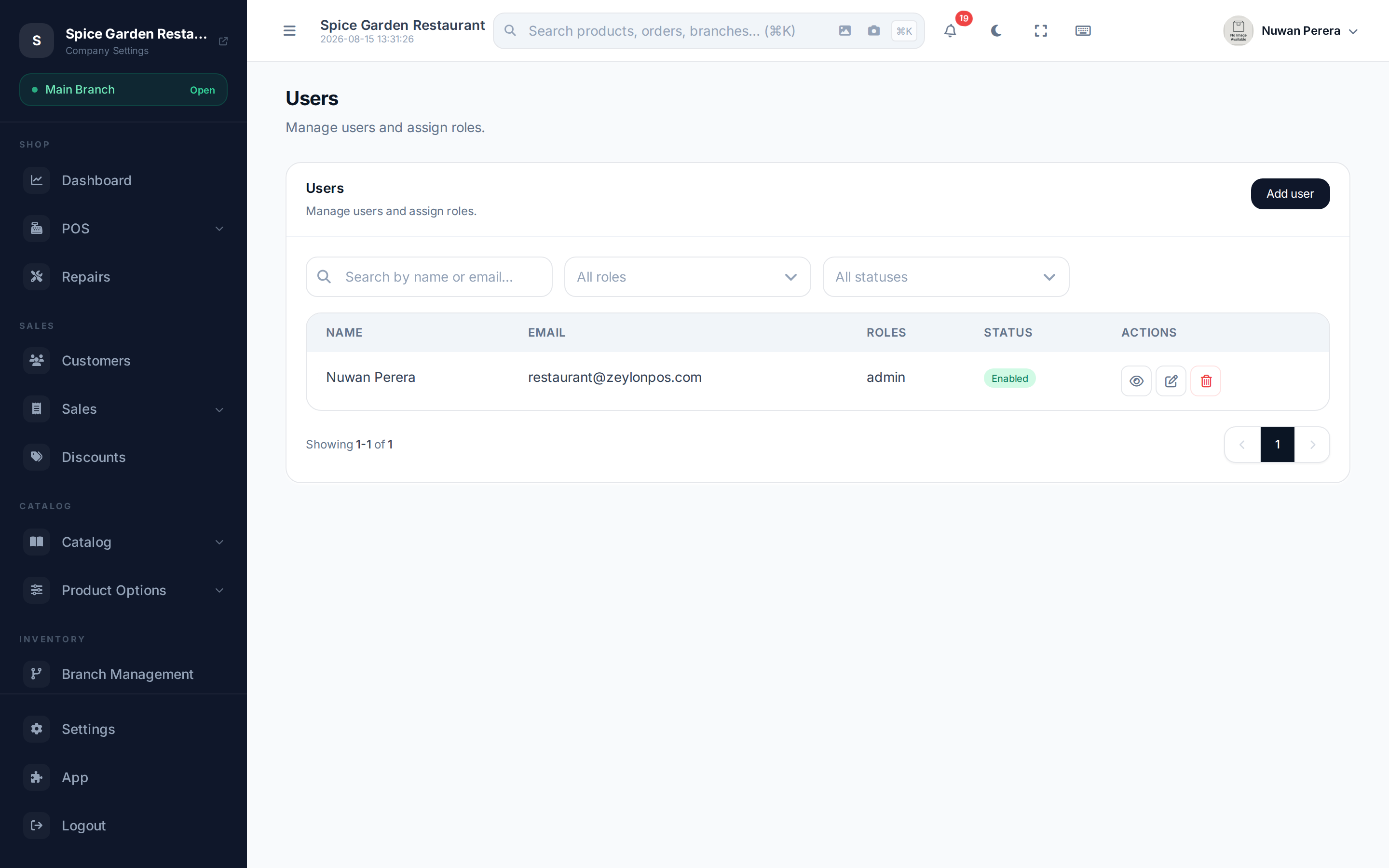Click the S company logo tile
This screenshot has height=868, width=1389.
37,41
